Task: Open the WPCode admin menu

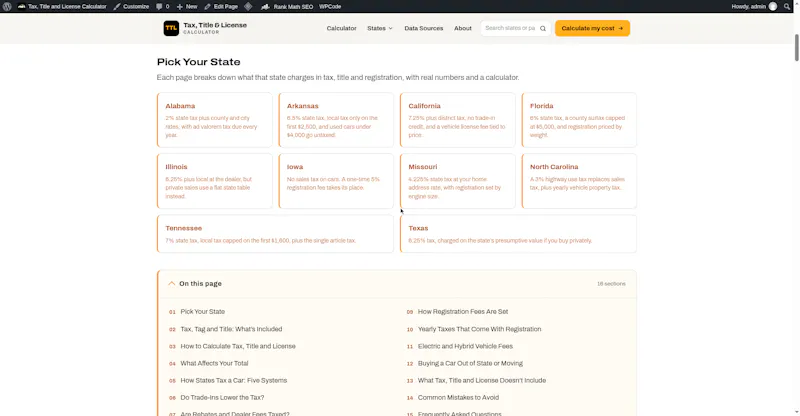Action: pyautogui.click(x=330, y=7)
